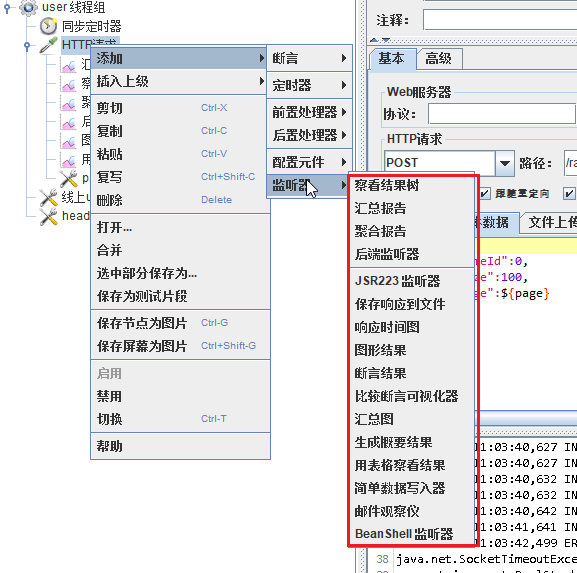Choose 删除 from context menu
Viewport: 577px width, 573px height.
click(x=179, y=200)
